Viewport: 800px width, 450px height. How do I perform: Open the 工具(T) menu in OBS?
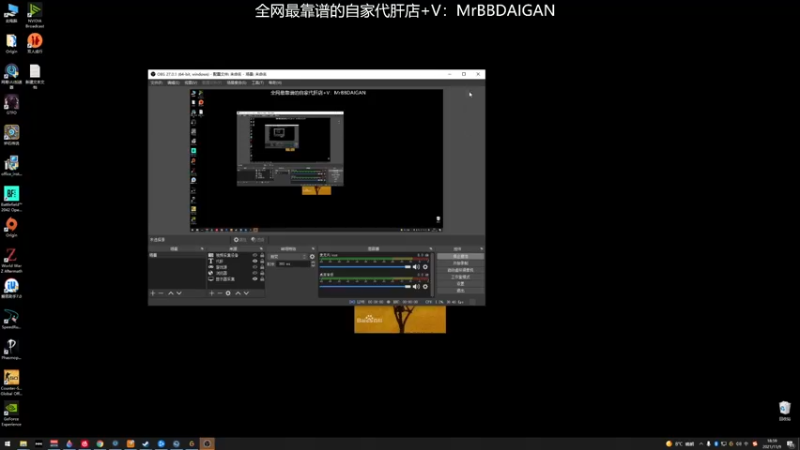258,83
